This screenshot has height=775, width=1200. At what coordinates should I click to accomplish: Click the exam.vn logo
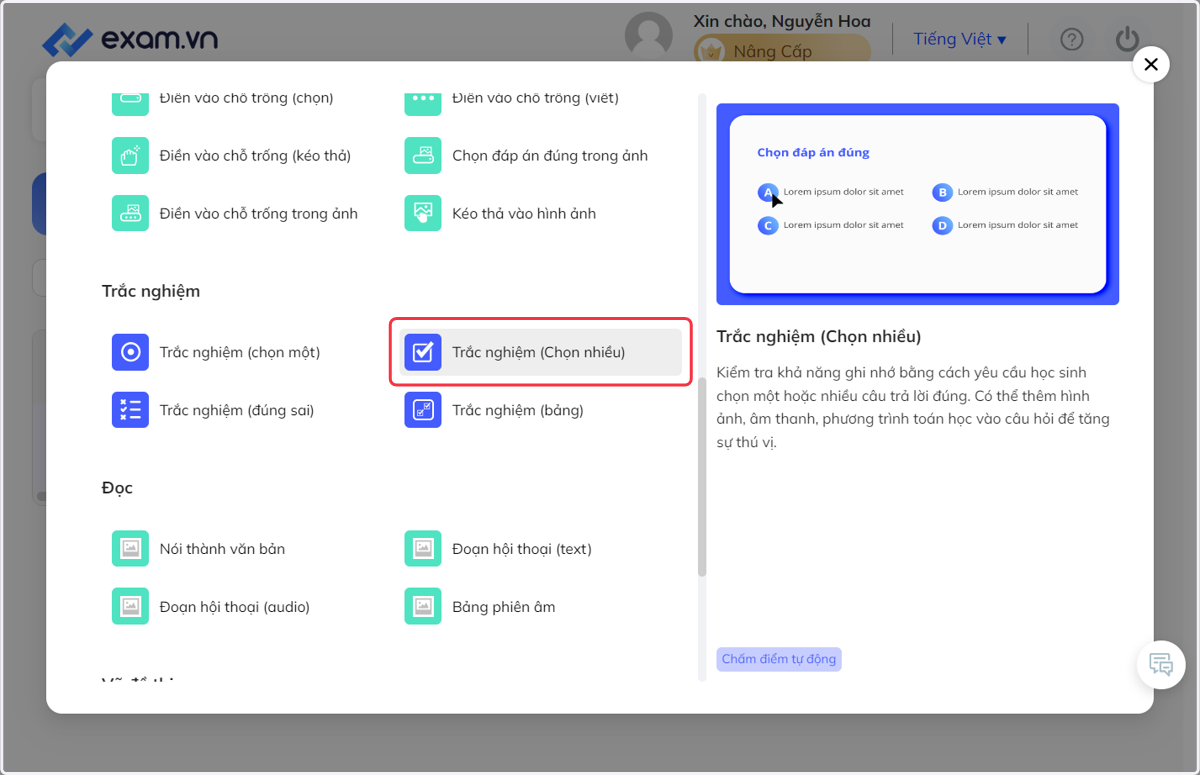click(130, 39)
